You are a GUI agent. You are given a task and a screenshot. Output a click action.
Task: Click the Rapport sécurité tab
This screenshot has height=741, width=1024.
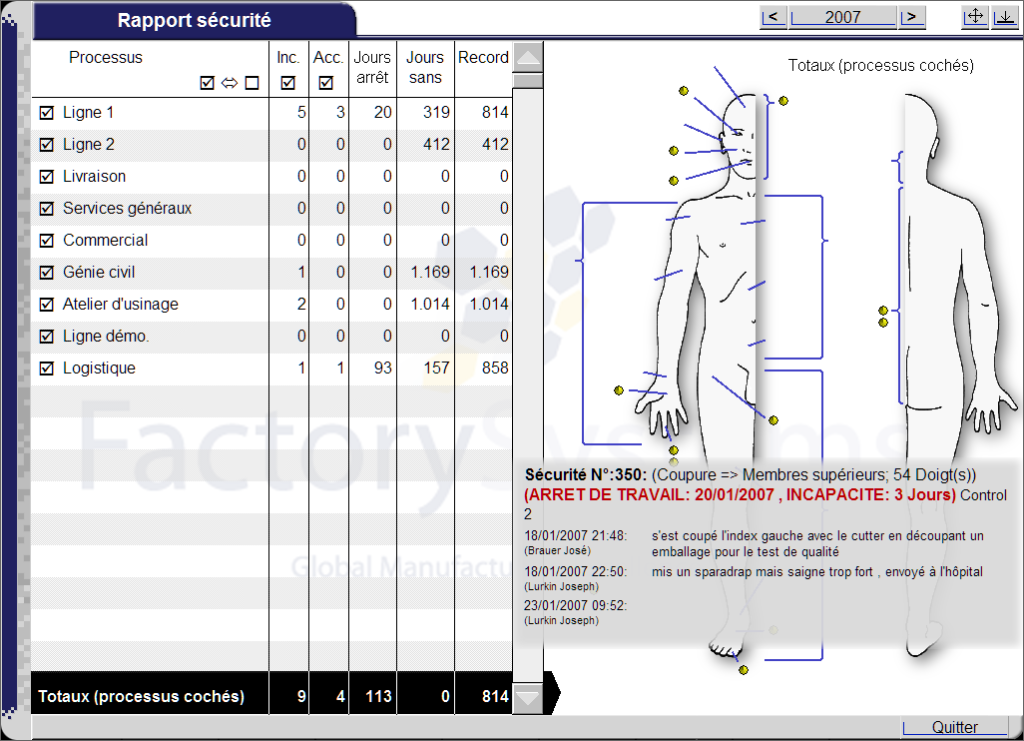click(x=194, y=20)
